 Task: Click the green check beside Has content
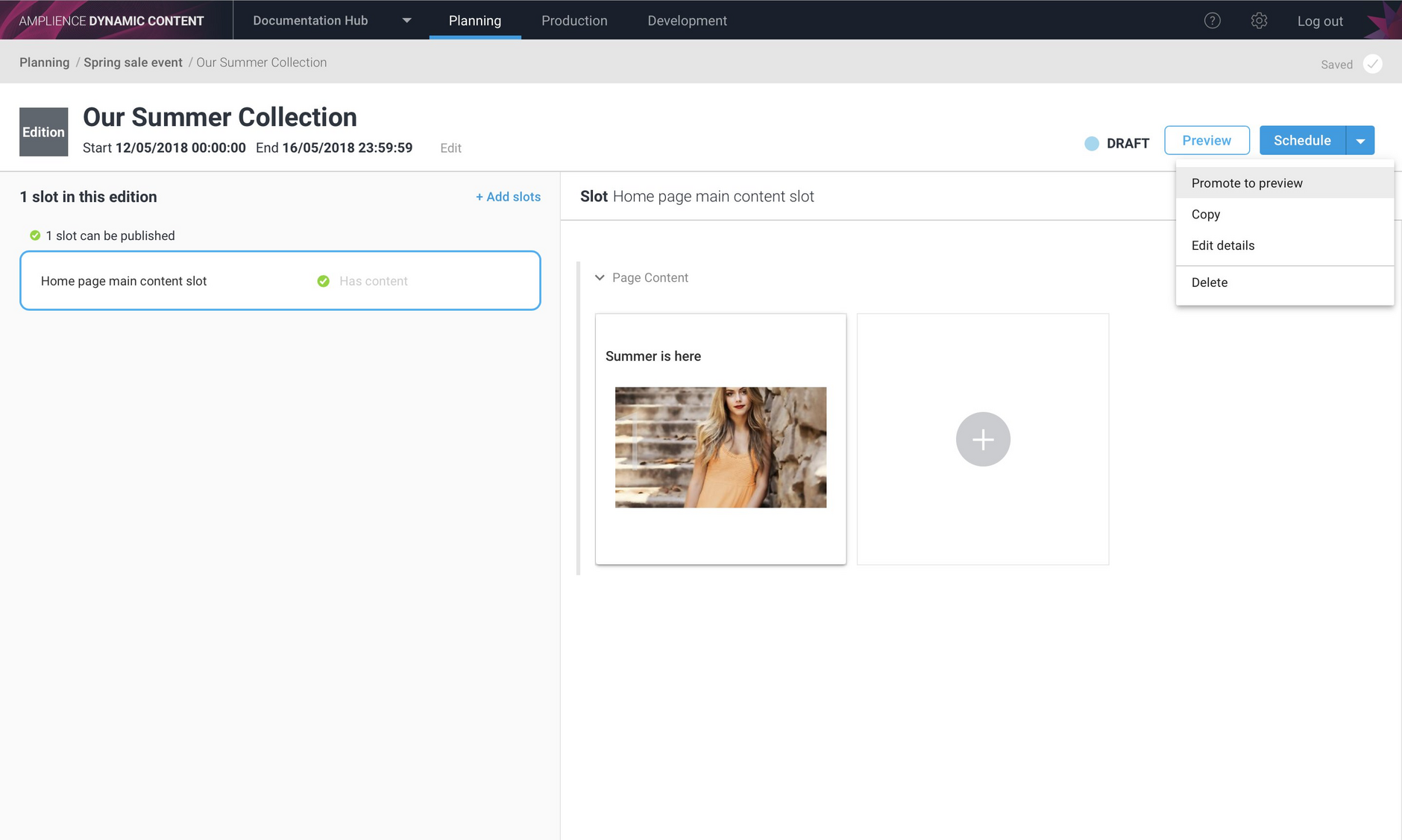coord(324,281)
